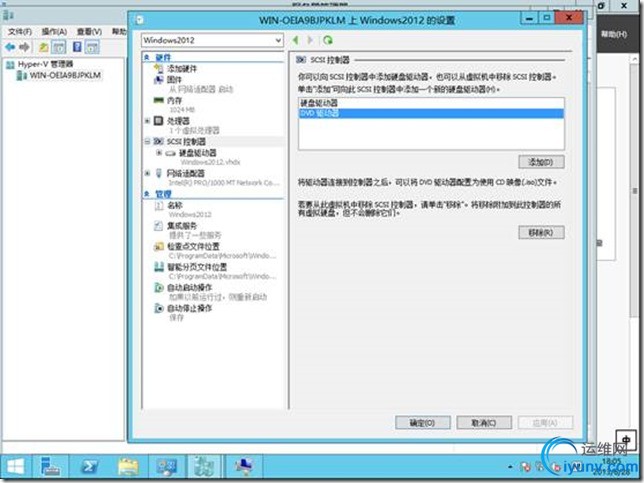Screen dimensions: 644x483
Task: Select 处理器 (Processor) item in hardware list
Action: coord(178,121)
